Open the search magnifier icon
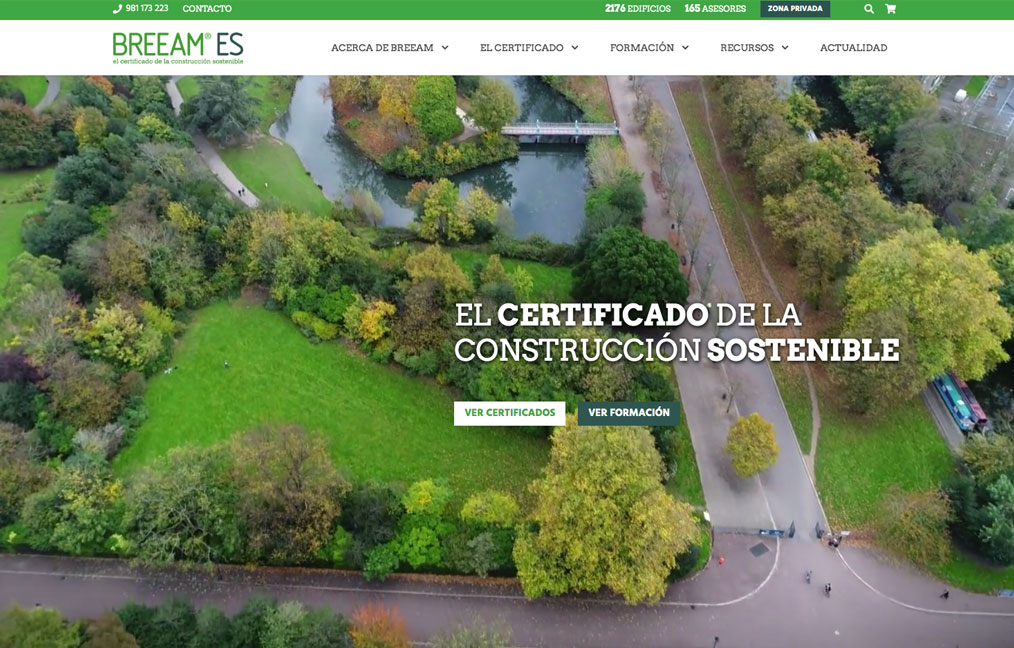Image resolution: width=1014 pixels, height=648 pixels. click(x=869, y=9)
